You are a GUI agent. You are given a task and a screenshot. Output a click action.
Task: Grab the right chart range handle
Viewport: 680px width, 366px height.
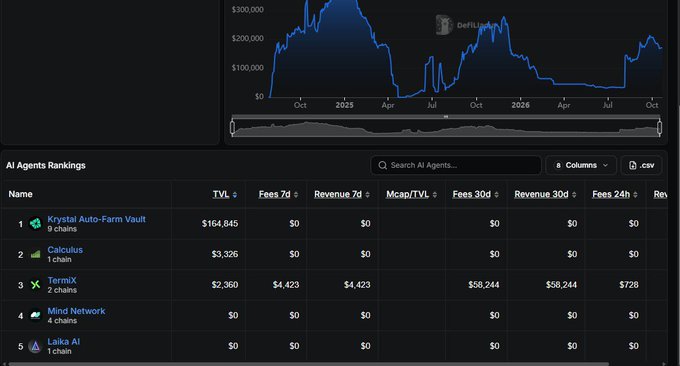click(x=660, y=127)
